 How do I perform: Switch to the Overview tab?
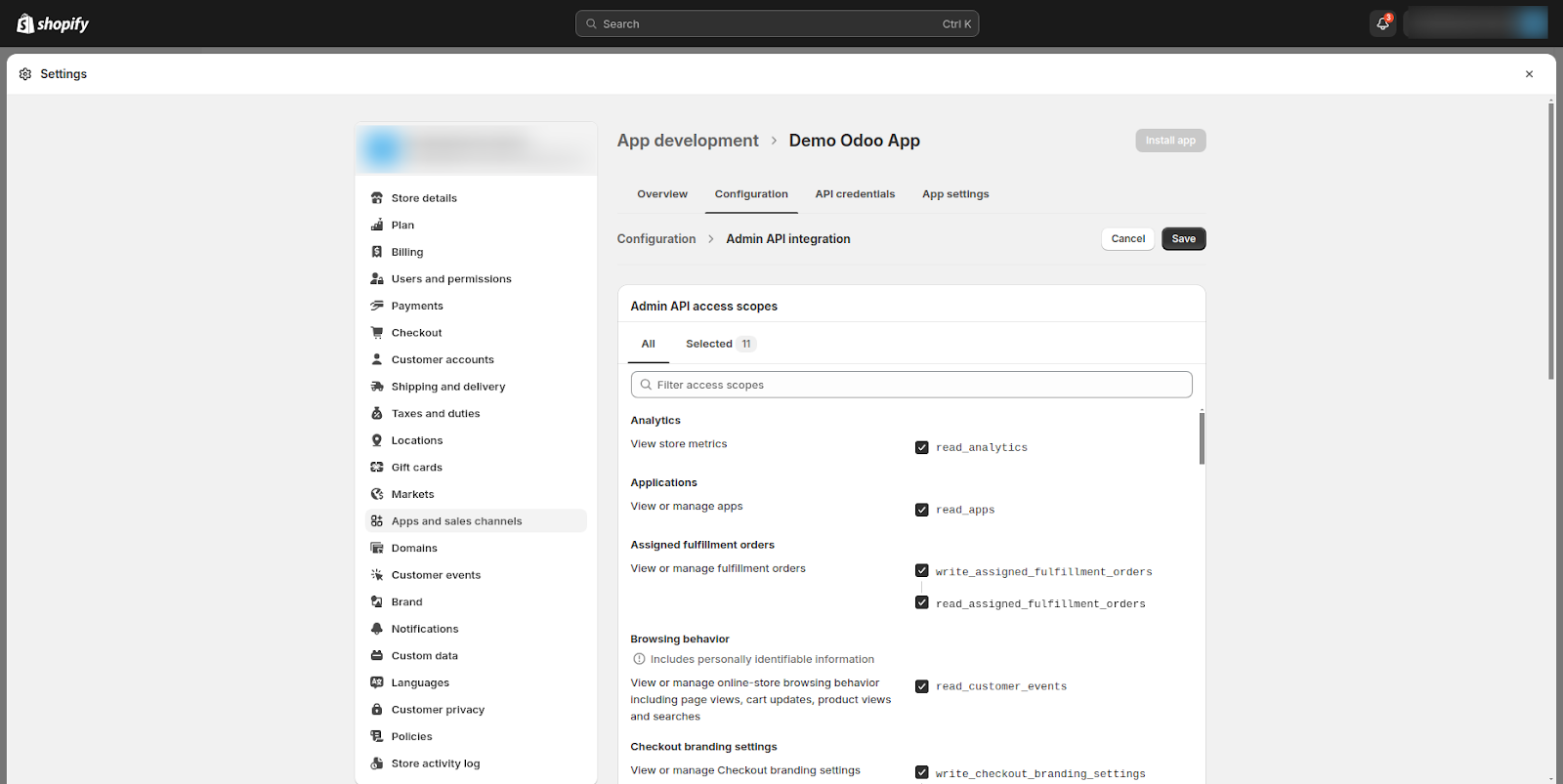662,194
